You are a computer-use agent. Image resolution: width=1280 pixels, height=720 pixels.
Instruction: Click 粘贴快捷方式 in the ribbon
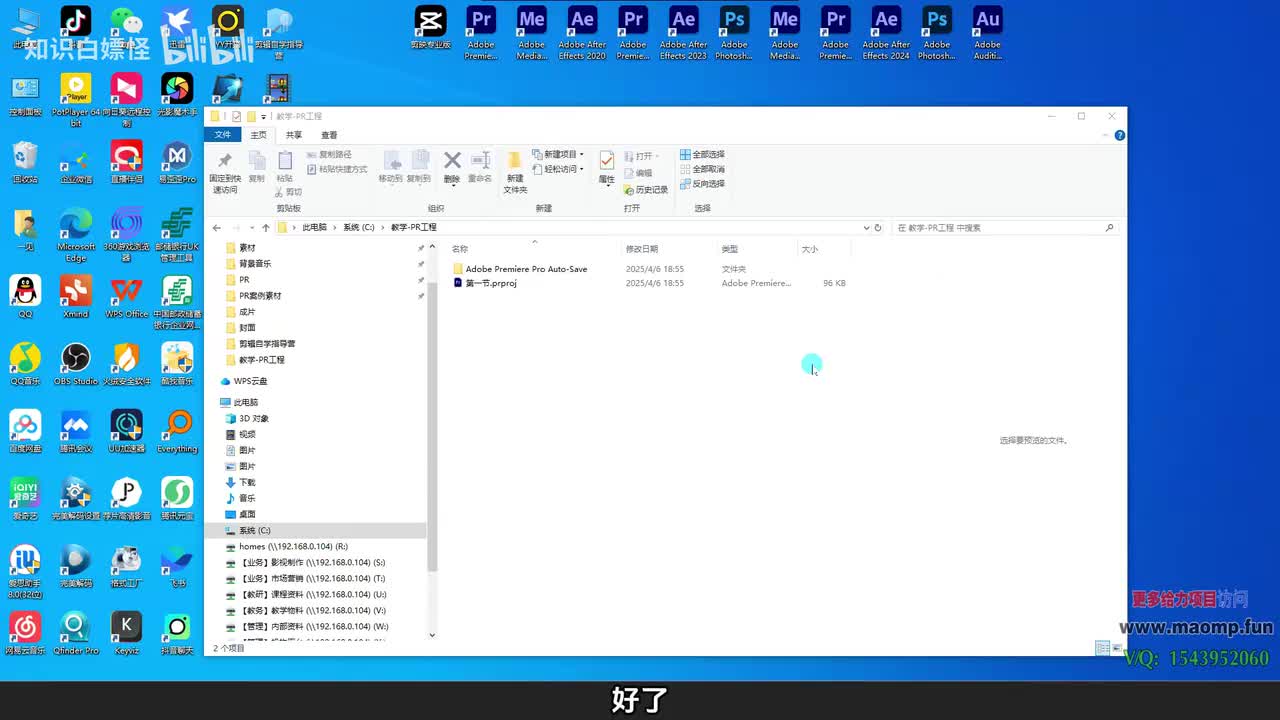(x=337, y=169)
